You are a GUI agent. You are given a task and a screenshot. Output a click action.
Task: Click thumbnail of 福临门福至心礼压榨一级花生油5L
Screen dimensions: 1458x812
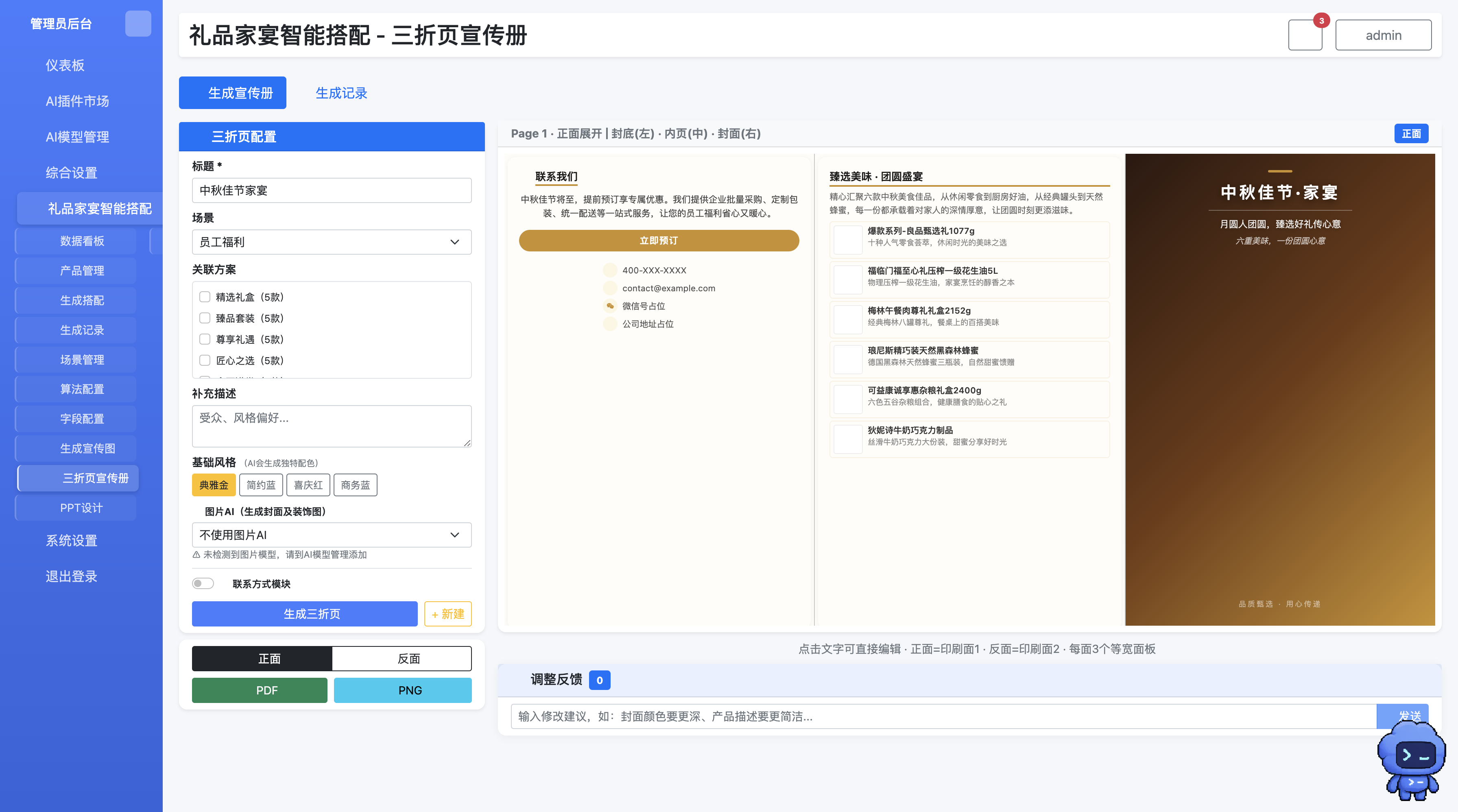[848, 279]
